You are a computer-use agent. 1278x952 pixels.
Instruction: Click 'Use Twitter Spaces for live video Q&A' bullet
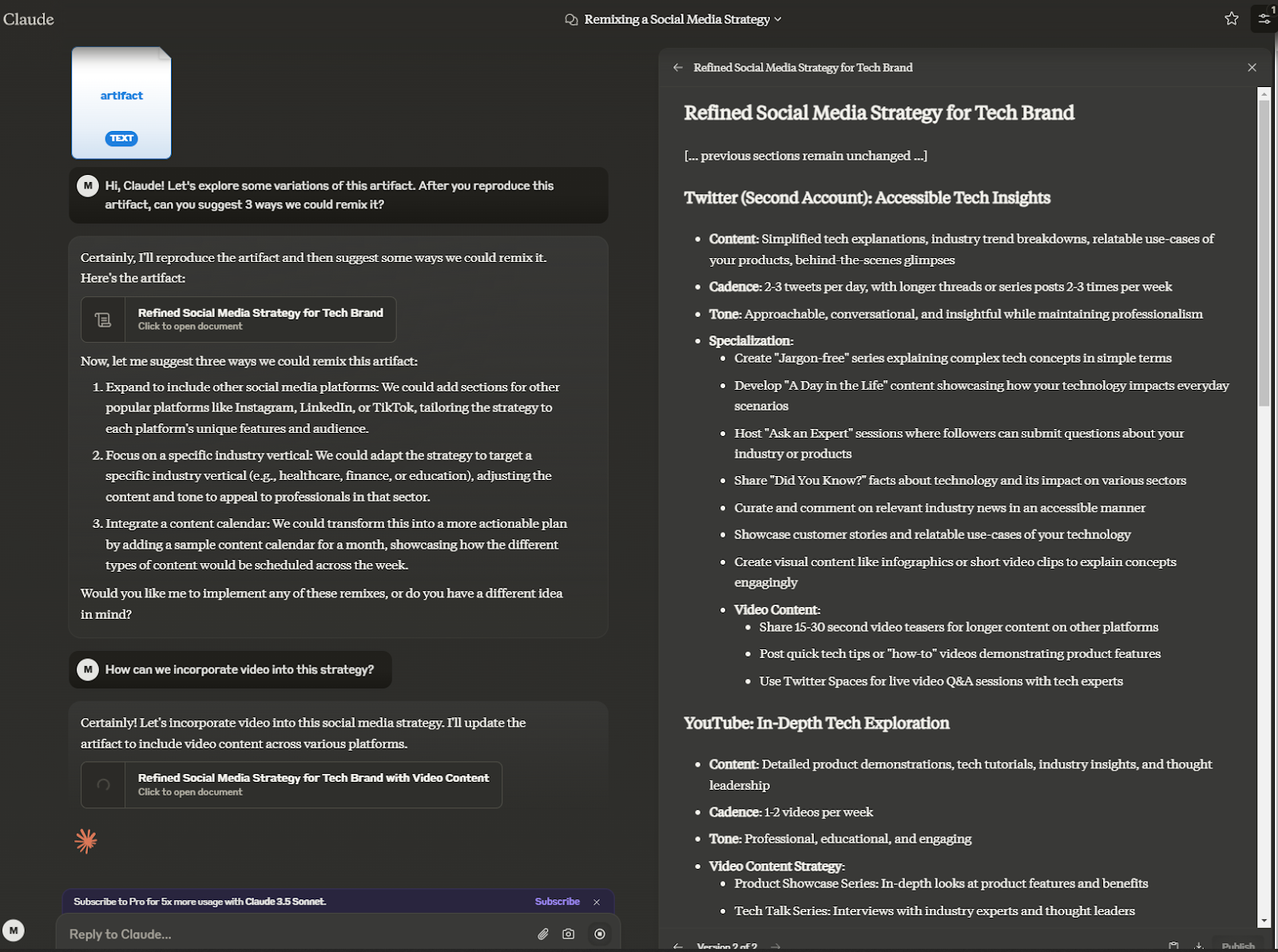(x=941, y=681)
